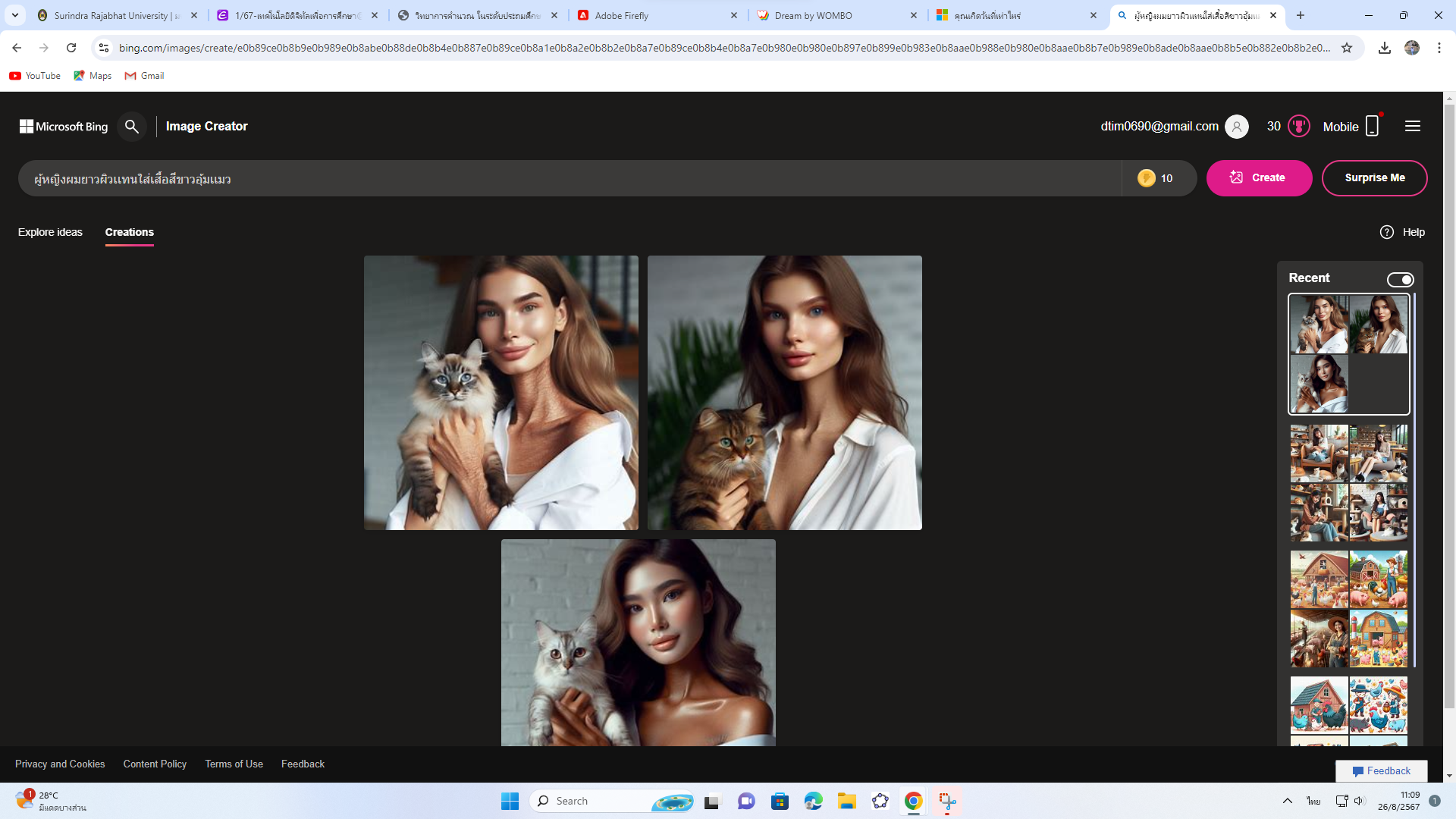1456x819 pixels.
Task: Open the hamburger menu icon
Action: coord(1412,127)
